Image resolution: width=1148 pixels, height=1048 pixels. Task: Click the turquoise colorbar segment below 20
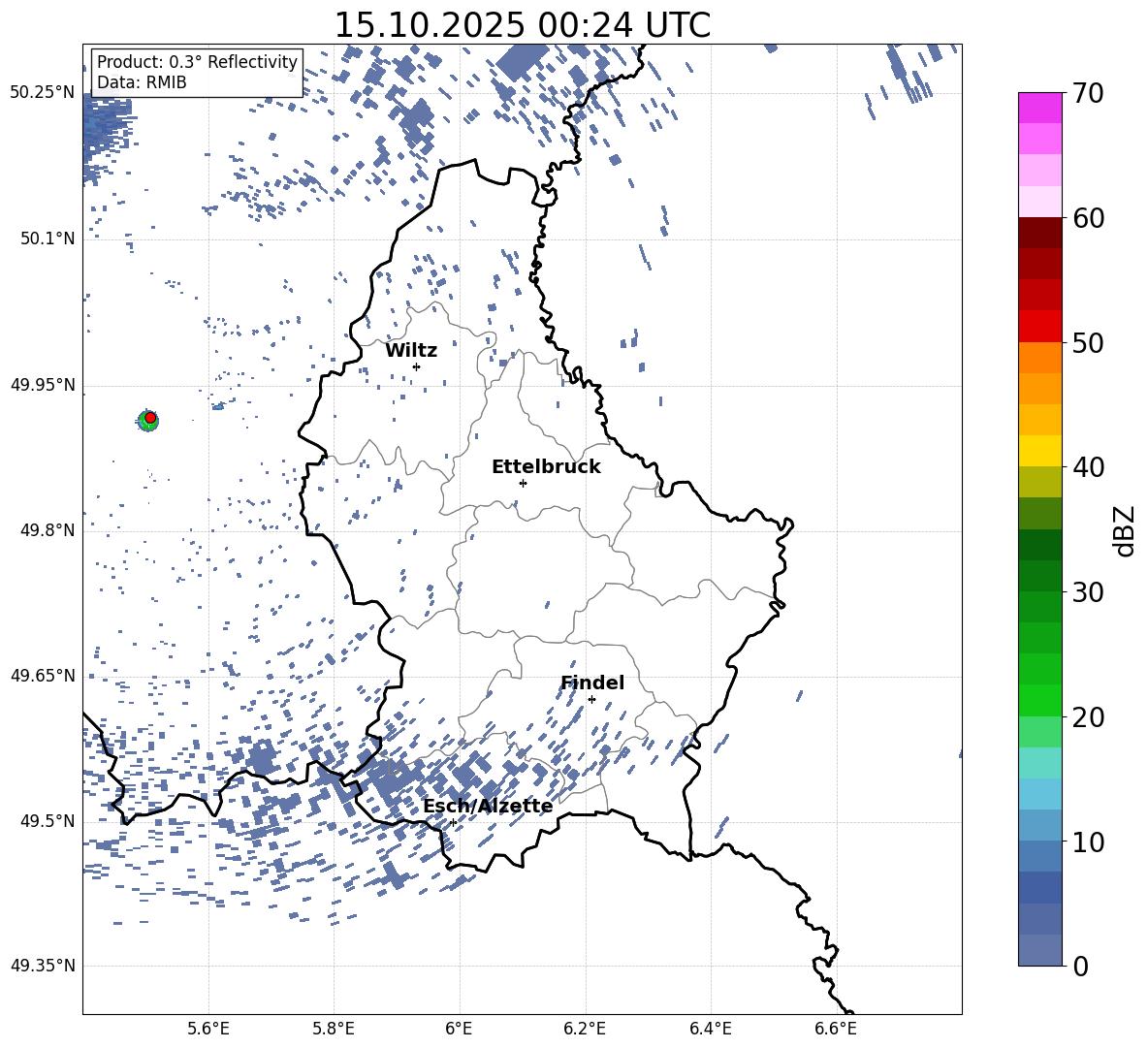(x=1040, y=763)
